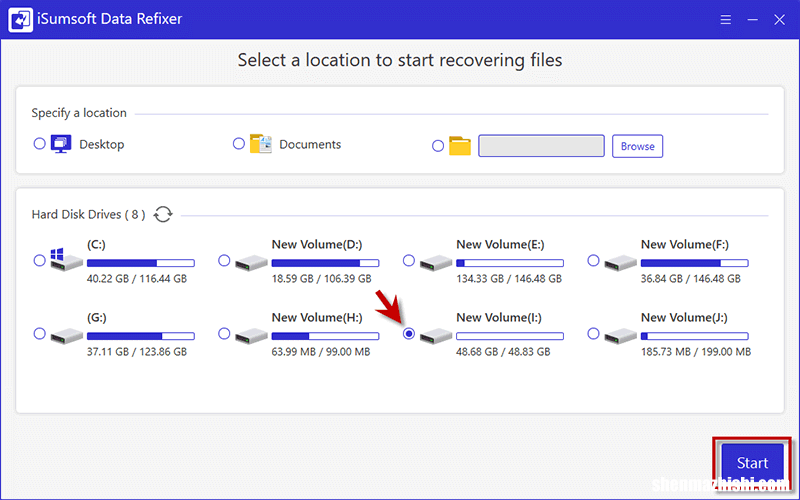
Task: Close the Data Refixer window
Action: [779, 20]
